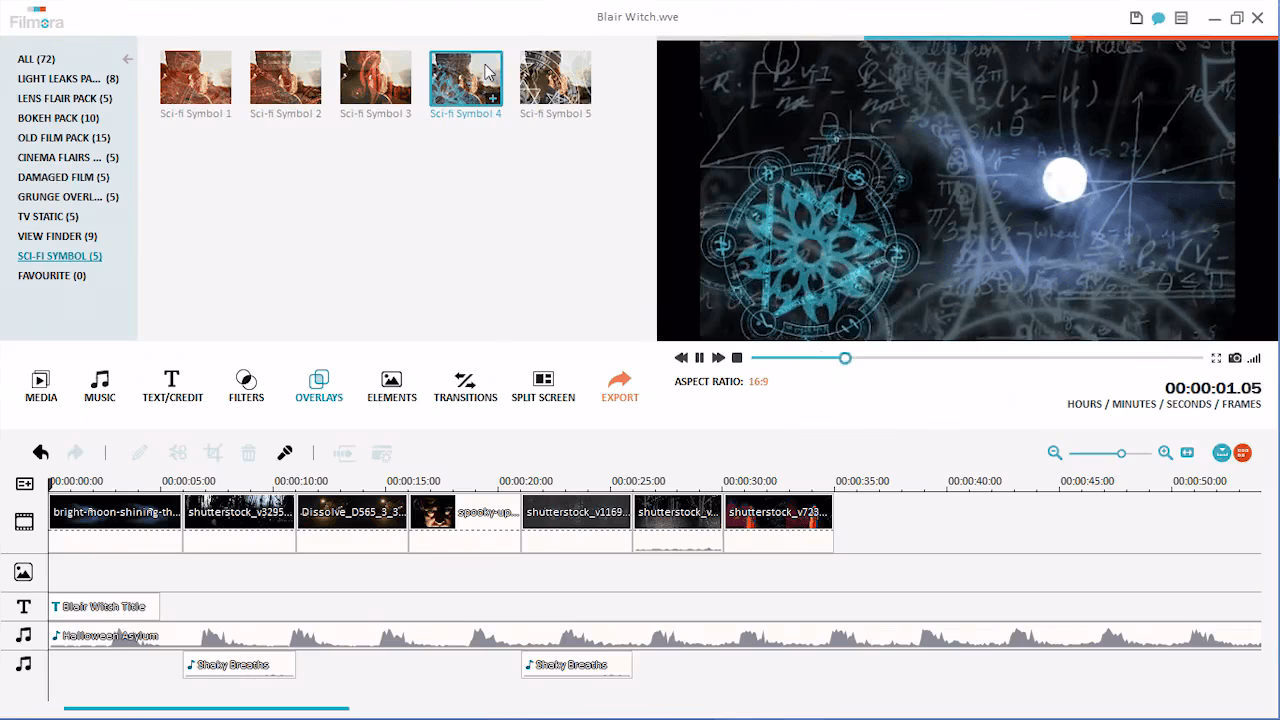This screenshot has height=720, width=1280.
Task: Select the Sci-fi Symbol 5 overlay thumbnail
Action: (x=556, y=77)
